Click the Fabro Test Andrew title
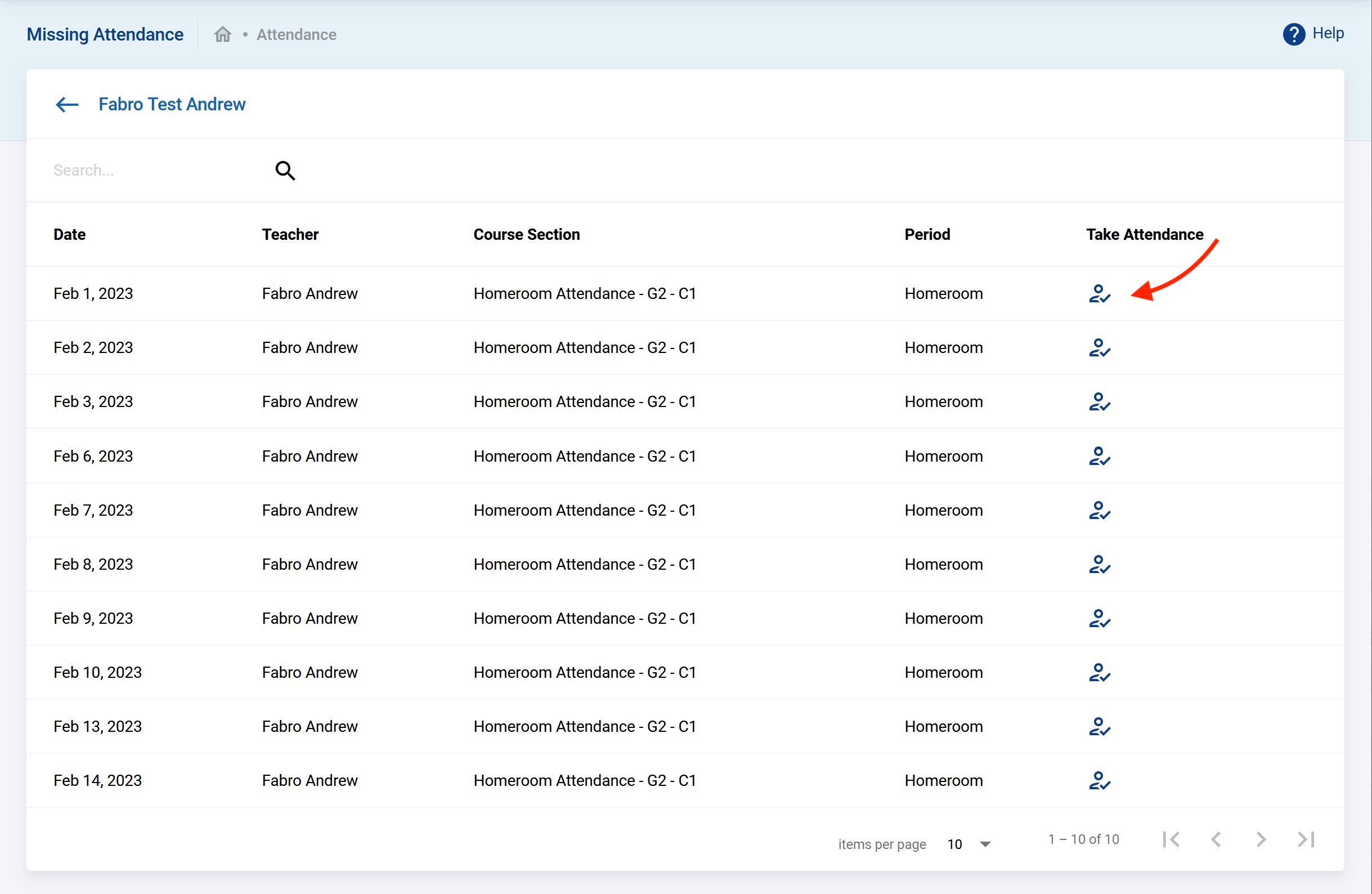 [172, 104]
